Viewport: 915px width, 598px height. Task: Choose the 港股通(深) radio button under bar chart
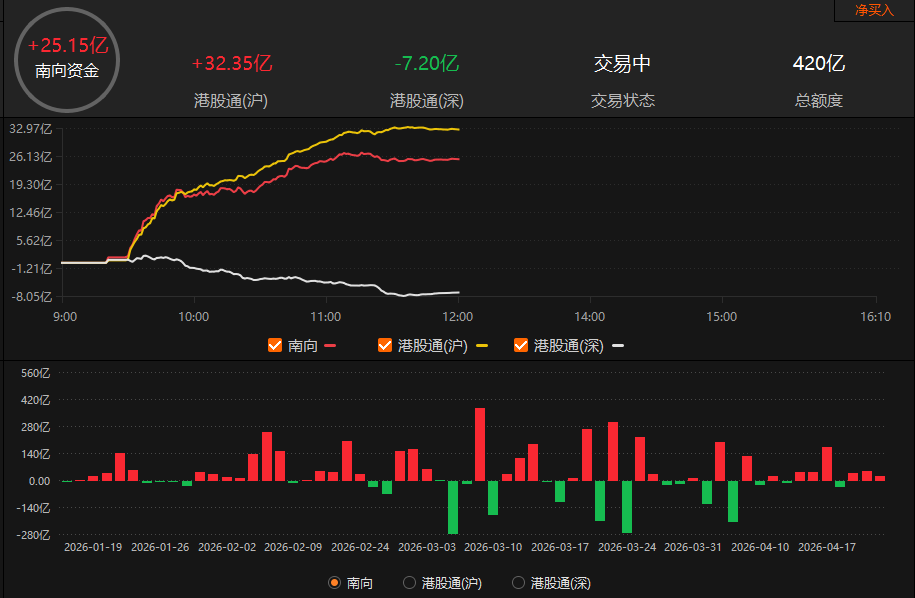coord(518,582)
